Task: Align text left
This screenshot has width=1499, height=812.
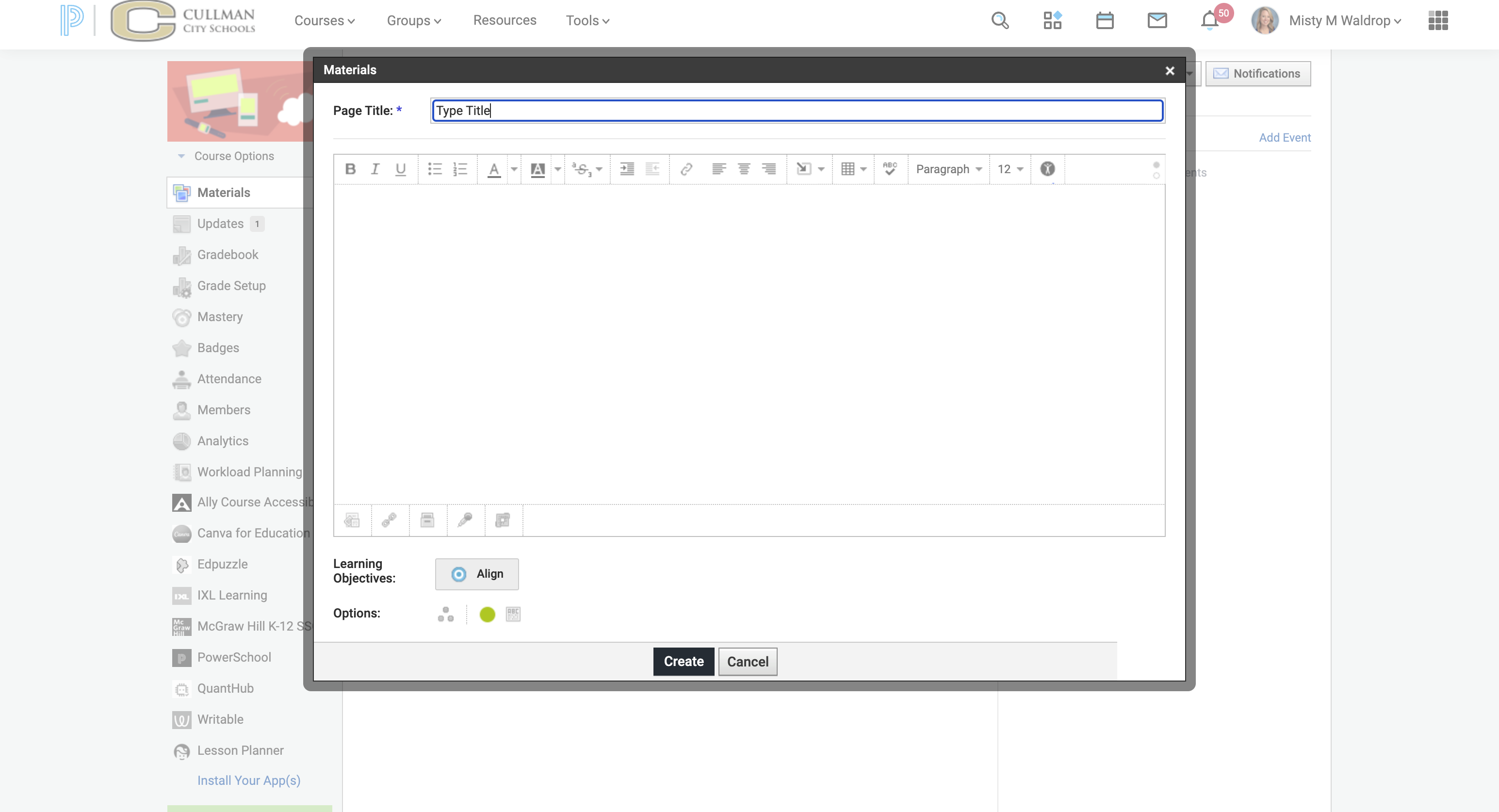Action: (718, 169)
